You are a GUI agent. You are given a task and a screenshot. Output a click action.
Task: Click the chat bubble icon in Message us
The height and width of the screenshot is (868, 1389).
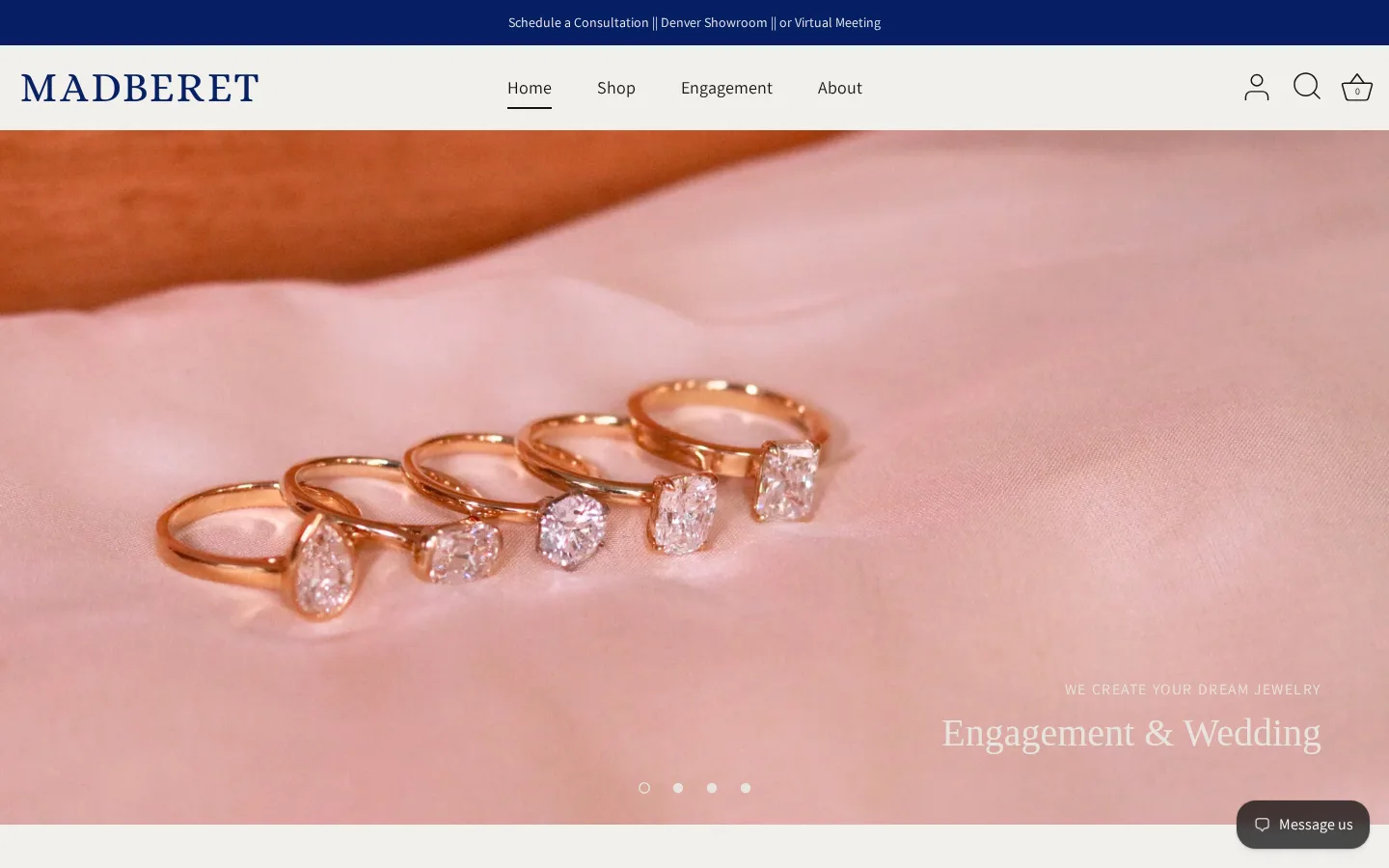[1262, 825]
